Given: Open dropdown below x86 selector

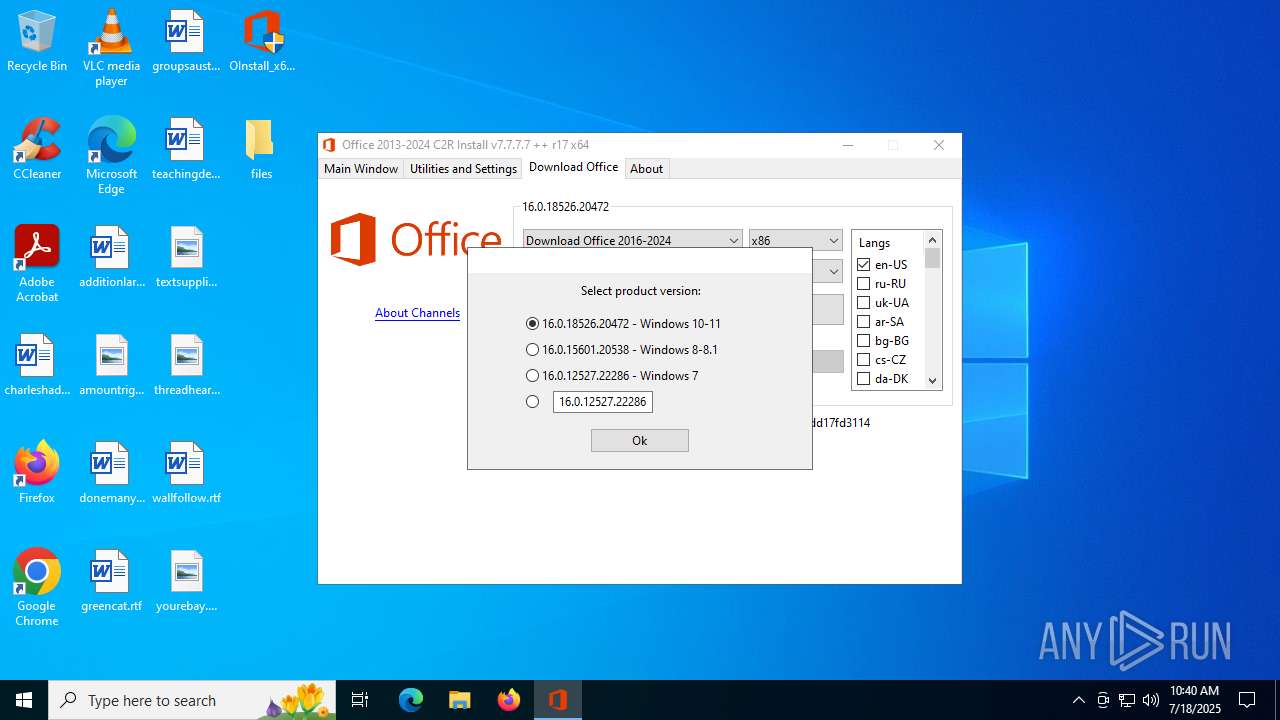Looking at the screenshot, I should [x=832, y=271].
